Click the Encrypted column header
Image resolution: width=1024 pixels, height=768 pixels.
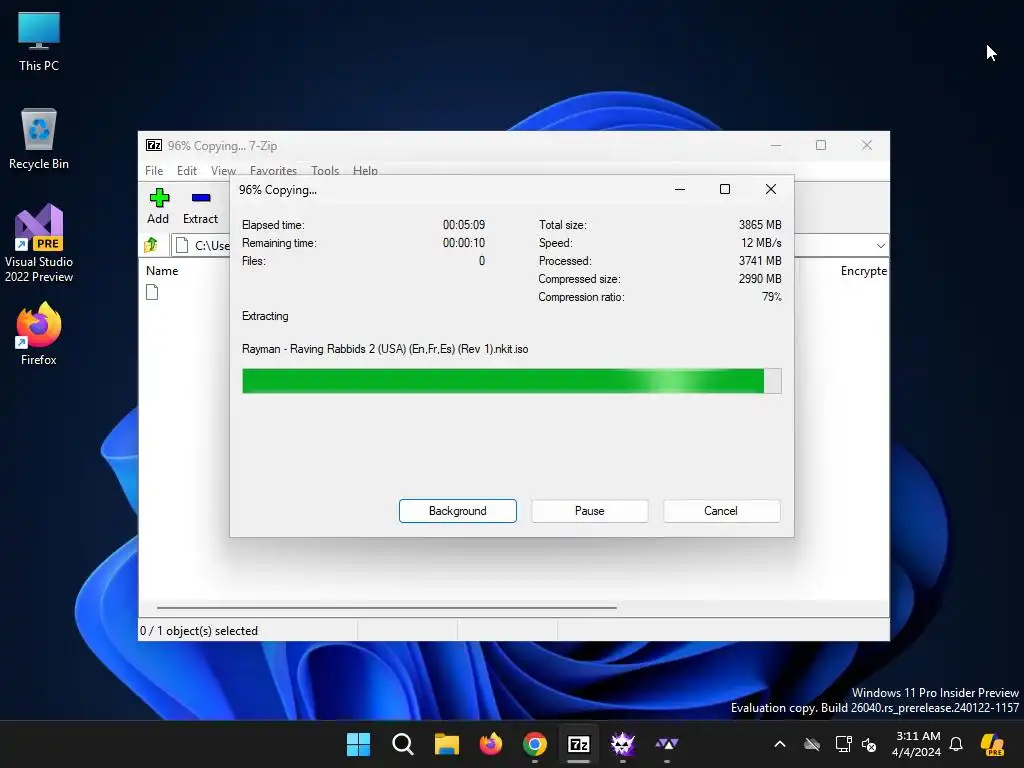tap(863, 270)
